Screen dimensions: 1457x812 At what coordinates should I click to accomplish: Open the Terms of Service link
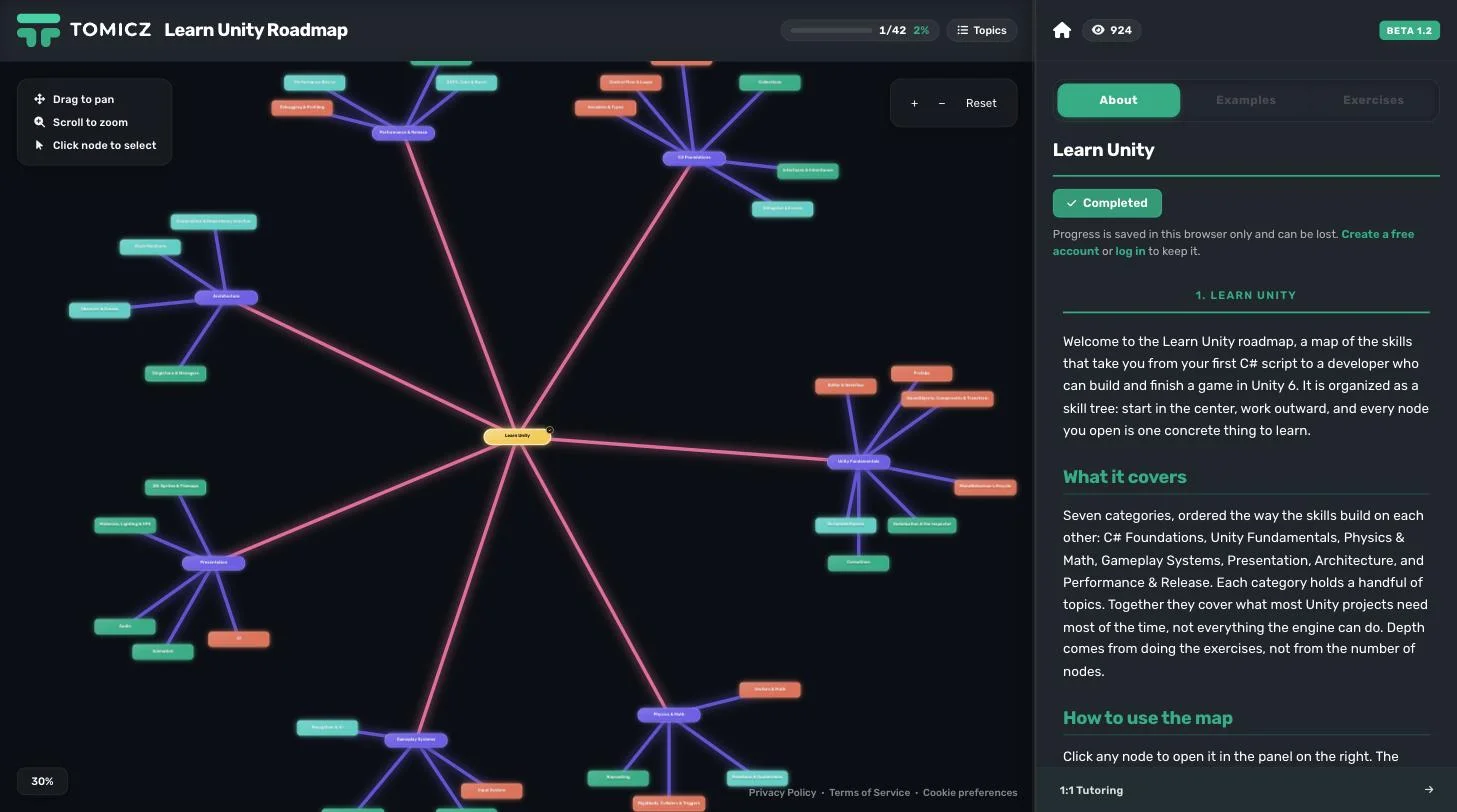(869, 792)
